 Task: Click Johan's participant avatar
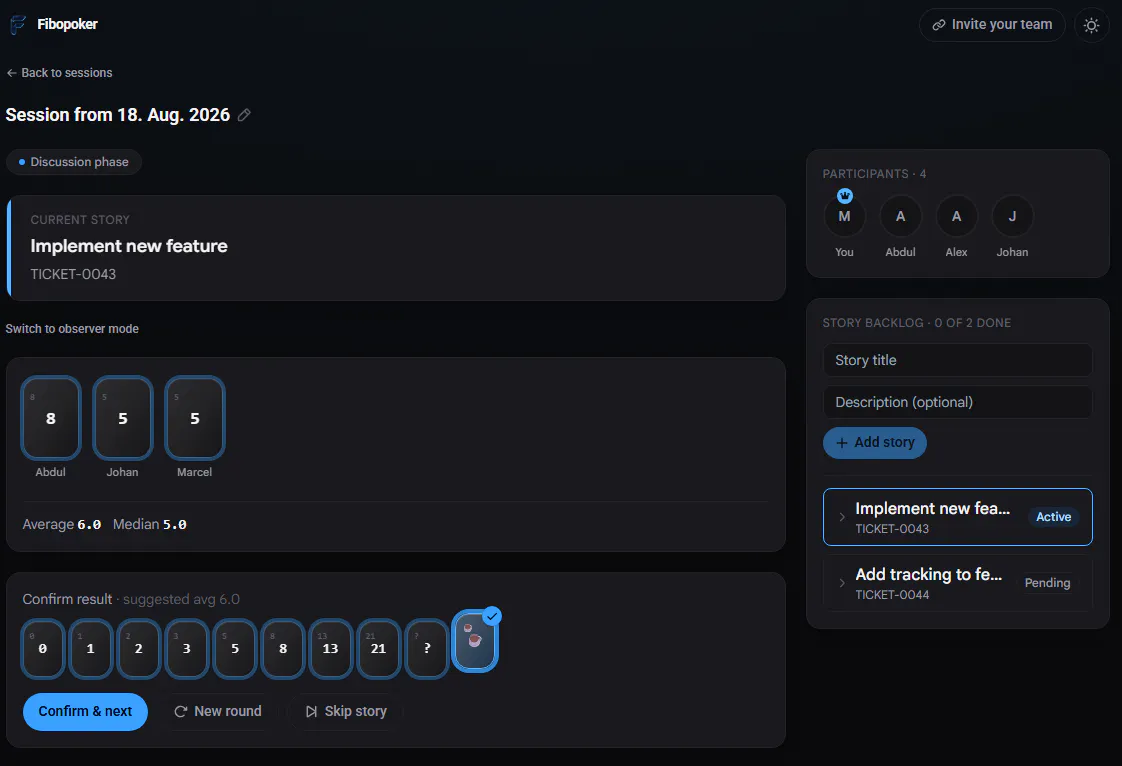pos(1012,216)
